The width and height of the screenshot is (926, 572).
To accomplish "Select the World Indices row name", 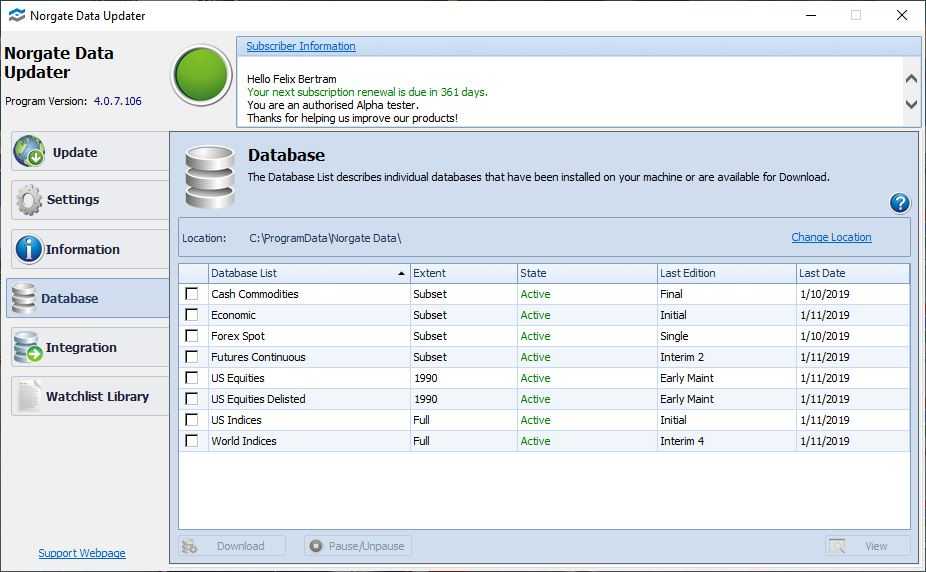I will [243, 441].
